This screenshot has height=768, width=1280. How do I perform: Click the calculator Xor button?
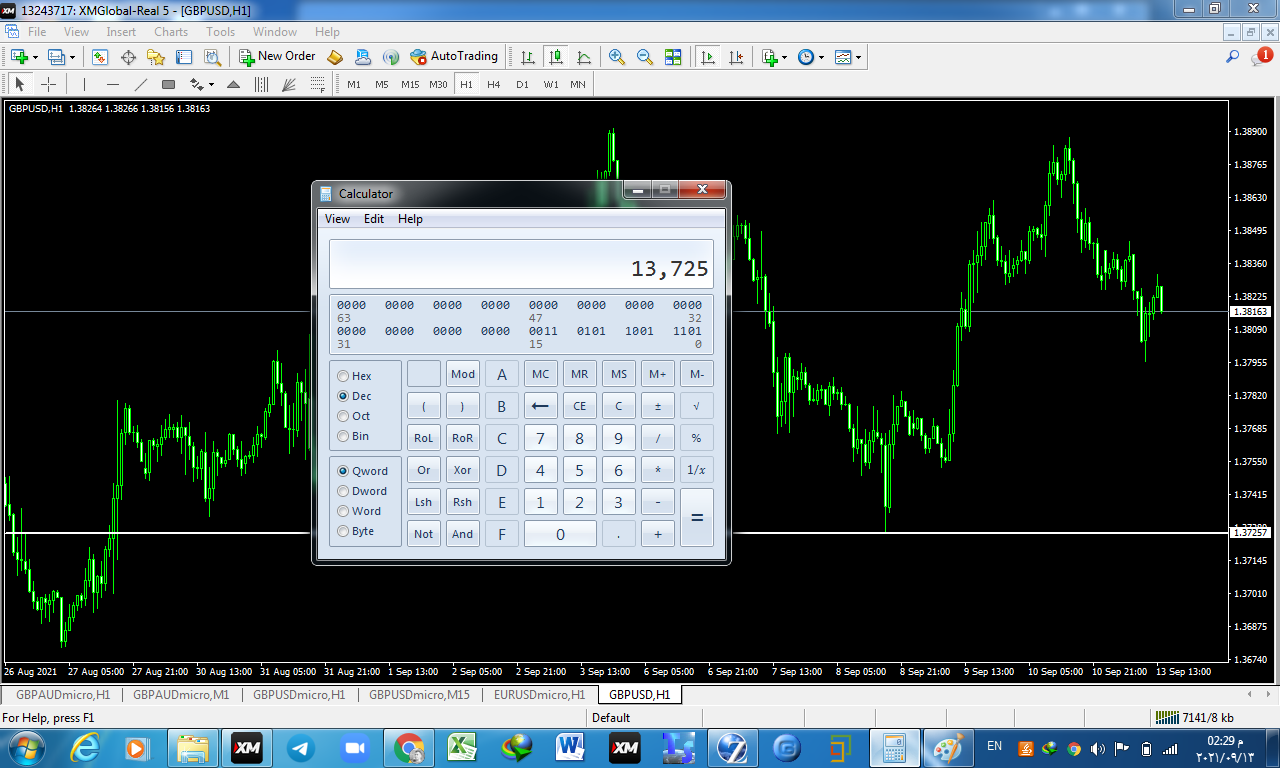click(x=463, y=470)
